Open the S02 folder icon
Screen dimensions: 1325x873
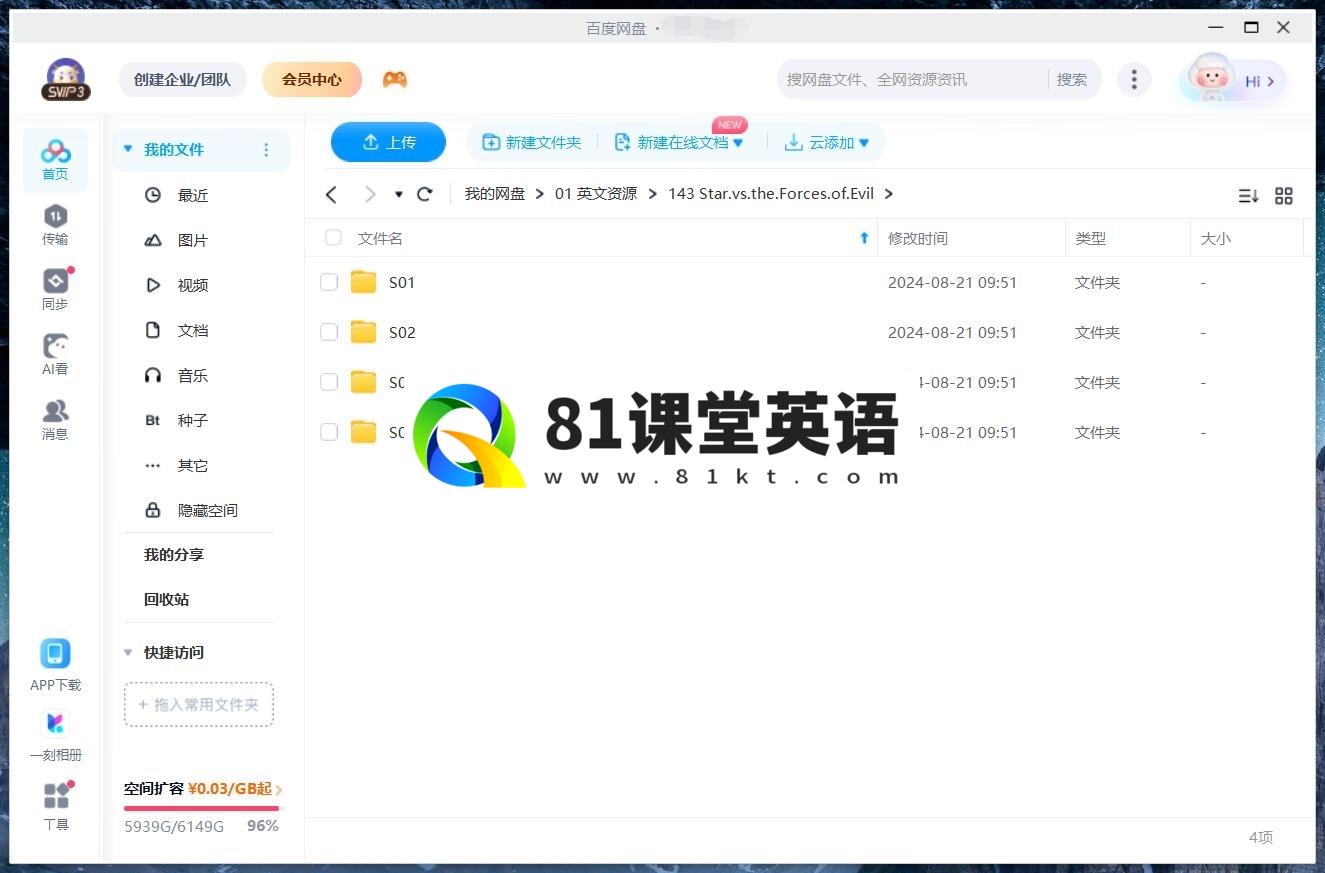(364, 332)
